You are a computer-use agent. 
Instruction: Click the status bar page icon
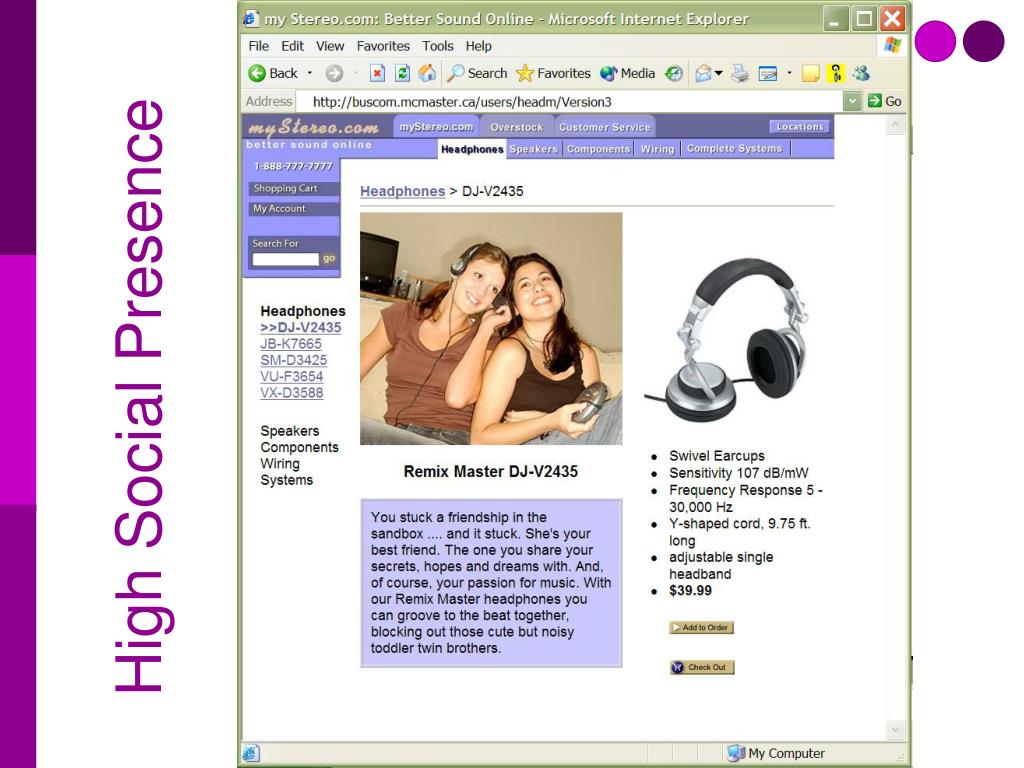(251, 753)
